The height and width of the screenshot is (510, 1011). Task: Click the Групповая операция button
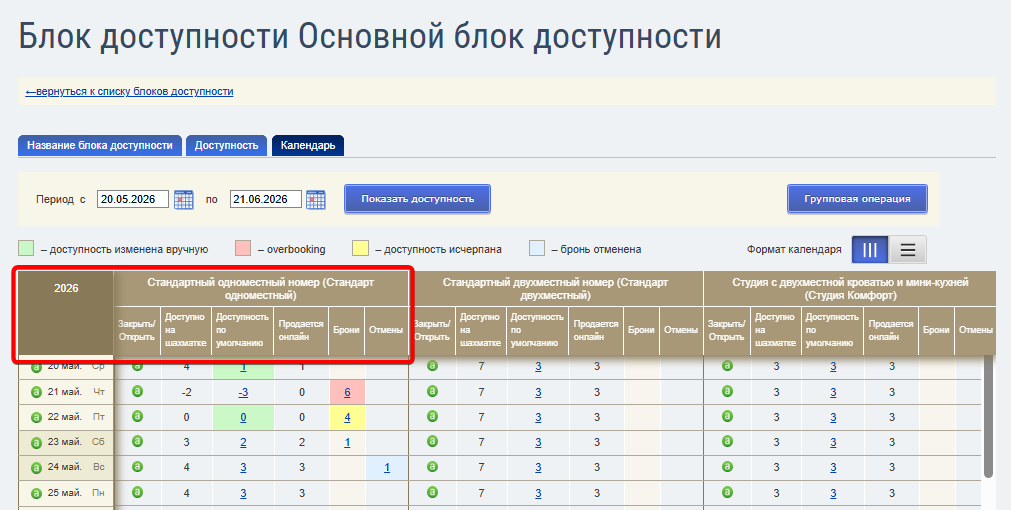pyautogui.click(x=857, y=199)
